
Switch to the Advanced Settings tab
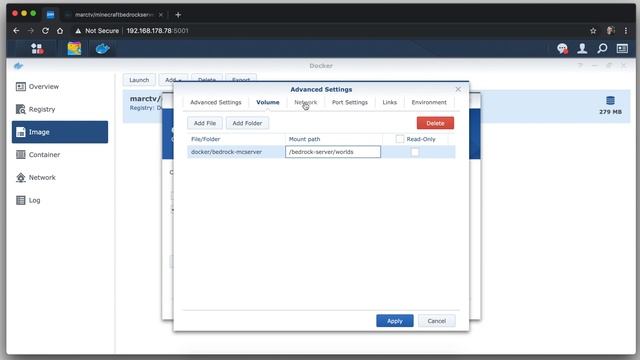[x=216, y=102]
